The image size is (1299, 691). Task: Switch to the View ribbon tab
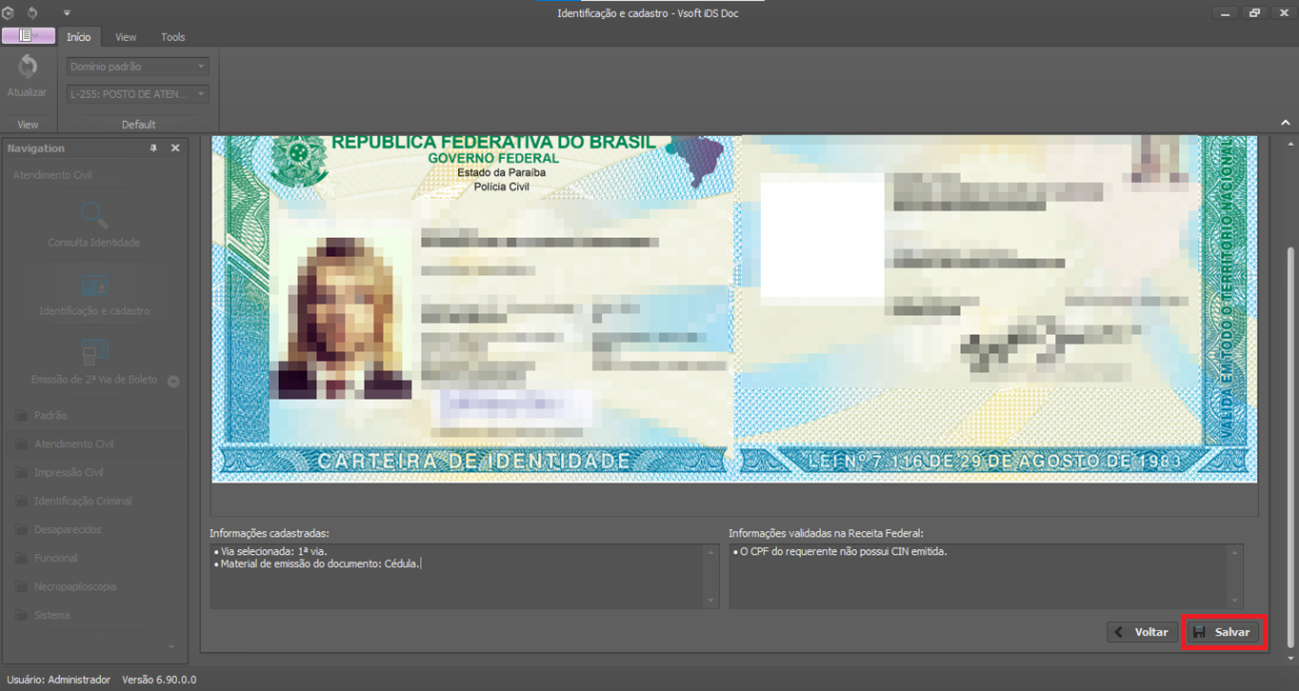point(125,37)
